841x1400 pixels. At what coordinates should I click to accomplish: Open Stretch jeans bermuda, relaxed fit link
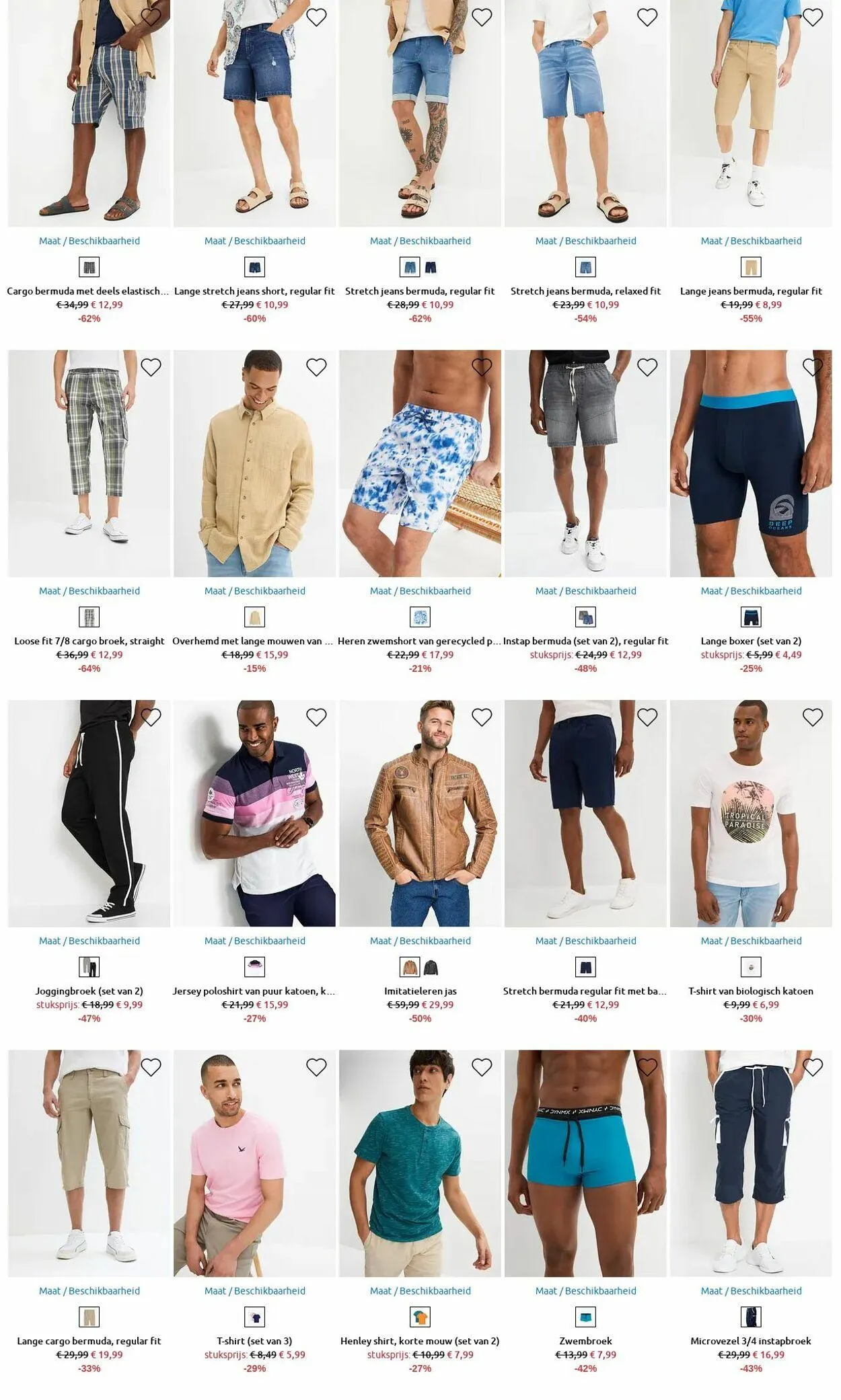pos(586,291)
